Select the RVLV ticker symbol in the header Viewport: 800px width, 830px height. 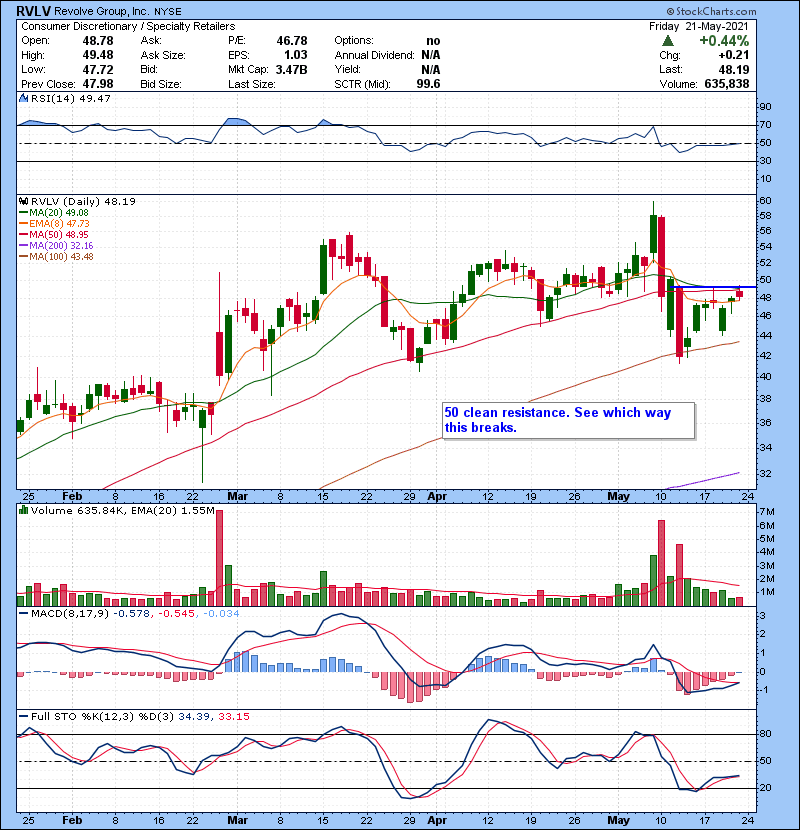[33, 11]
